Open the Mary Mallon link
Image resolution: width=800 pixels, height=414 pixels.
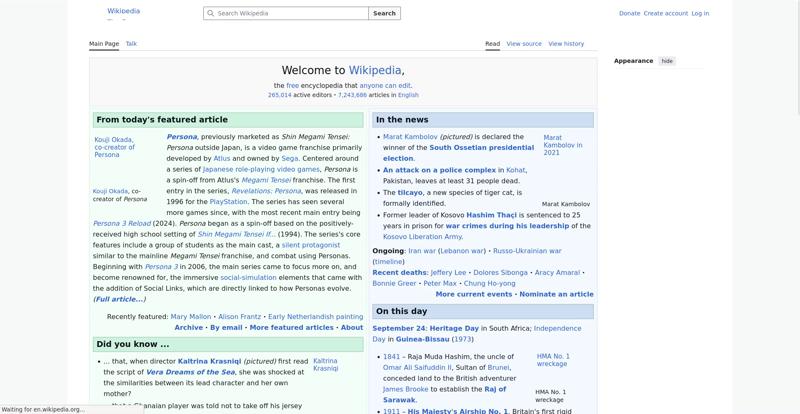click(x=190, y=316)
